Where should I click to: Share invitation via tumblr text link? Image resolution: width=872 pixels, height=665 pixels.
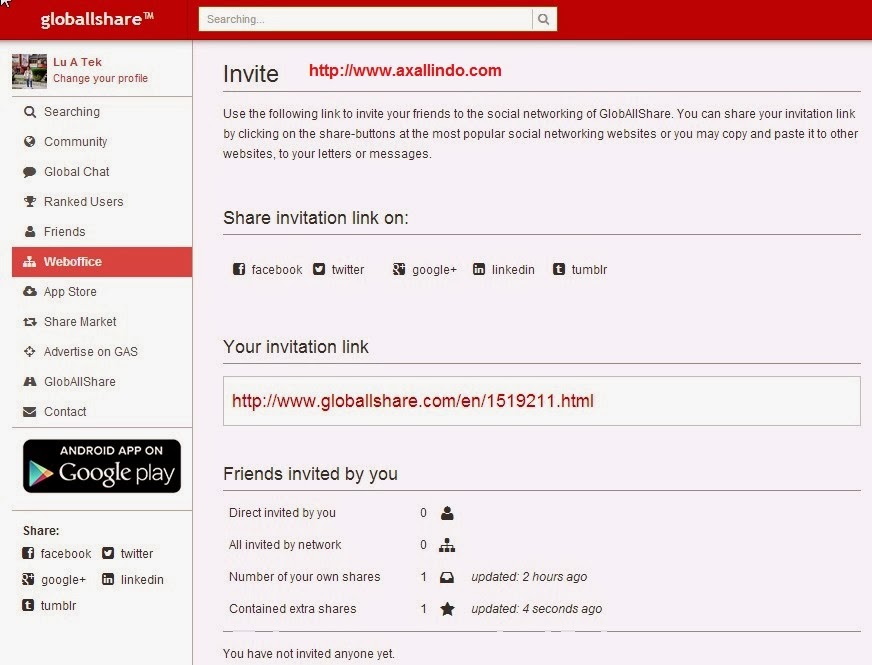(589, 270)
